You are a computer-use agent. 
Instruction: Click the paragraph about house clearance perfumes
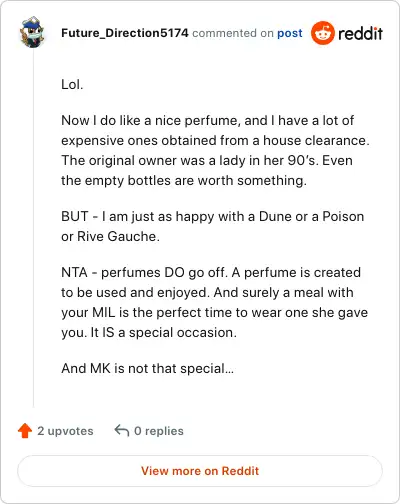tap(215, 150)
